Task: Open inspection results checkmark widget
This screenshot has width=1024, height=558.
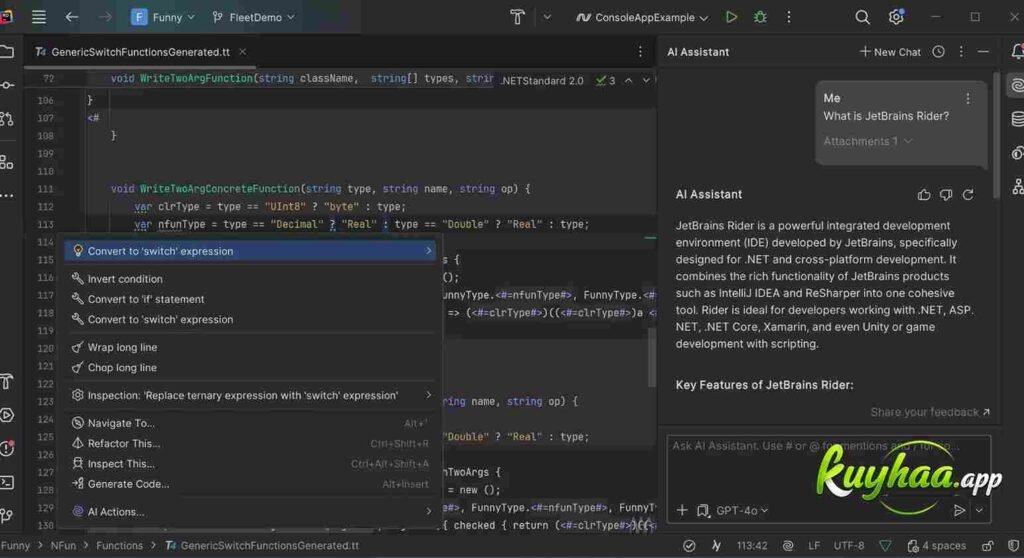Action: coord(605,80)
